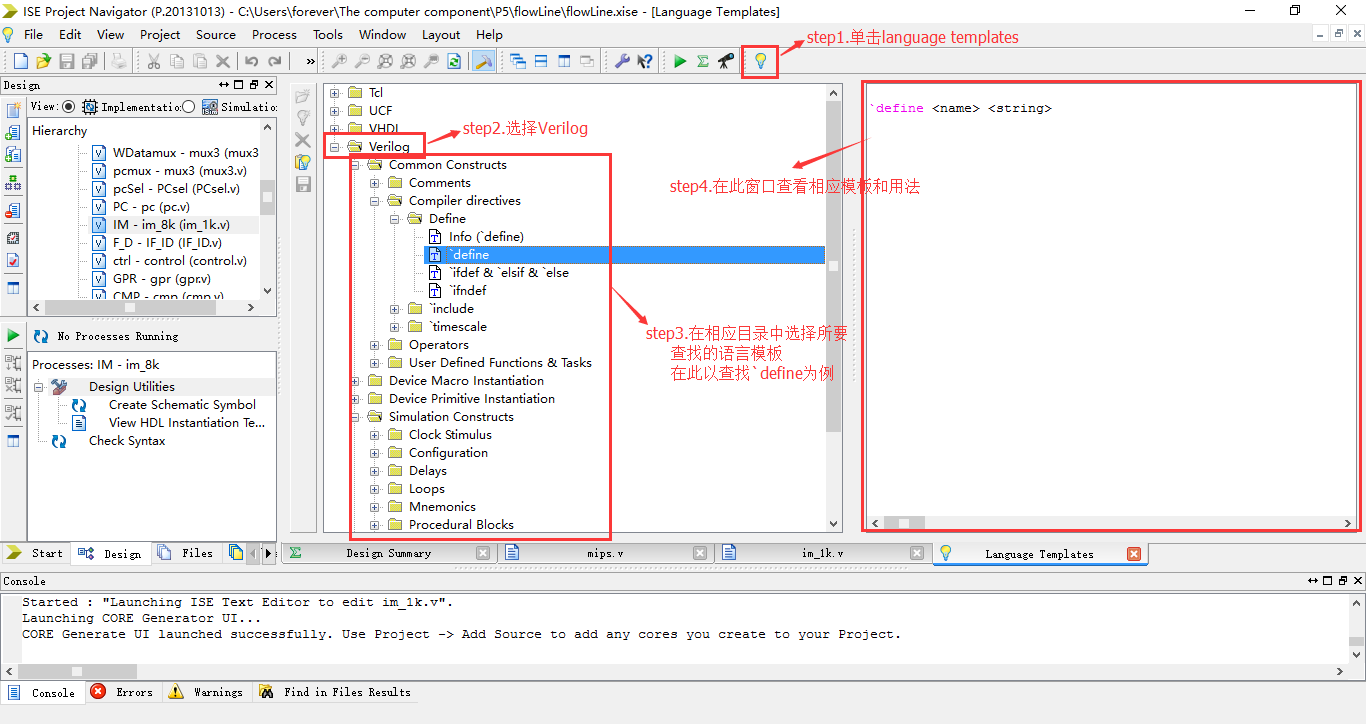Expand the Comments folder node

(x=375, y=183)
